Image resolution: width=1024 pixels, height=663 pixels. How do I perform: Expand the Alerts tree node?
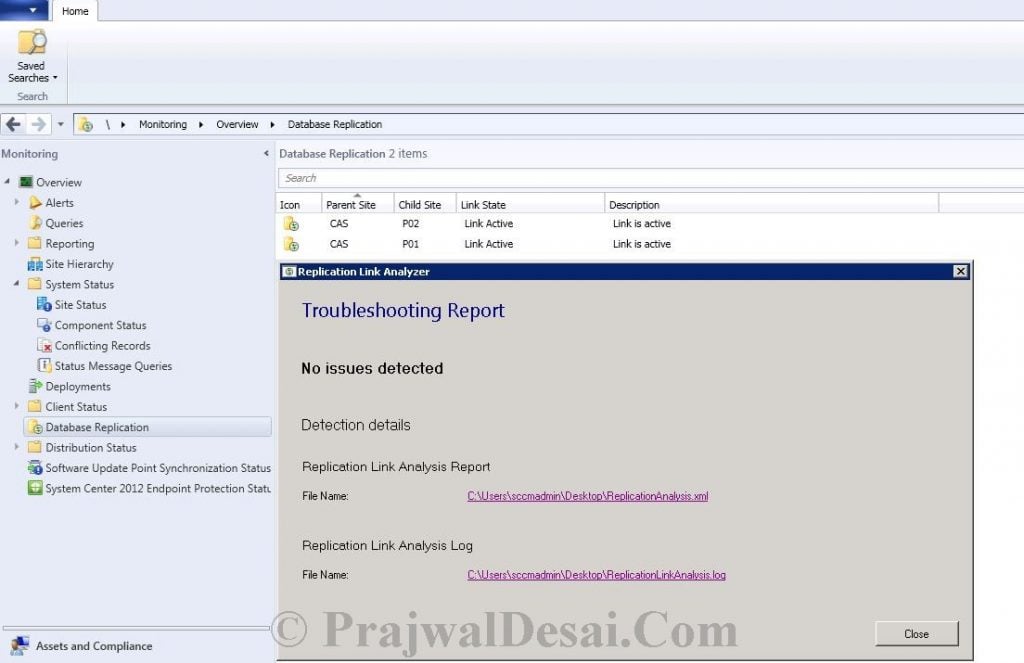[16, 202]
